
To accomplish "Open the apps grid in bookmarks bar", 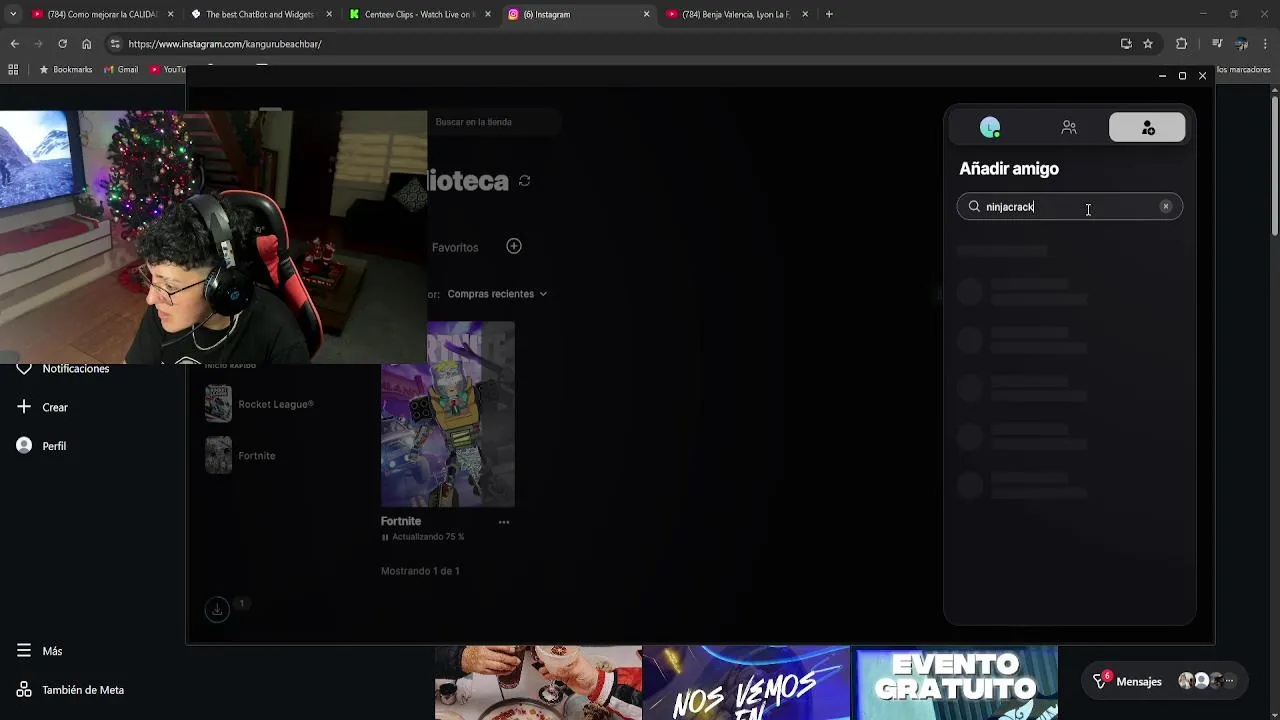I will pos(13,69).
